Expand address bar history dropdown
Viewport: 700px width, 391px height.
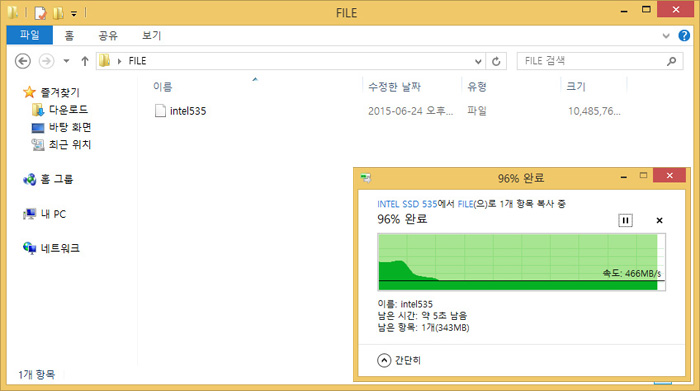478,61
